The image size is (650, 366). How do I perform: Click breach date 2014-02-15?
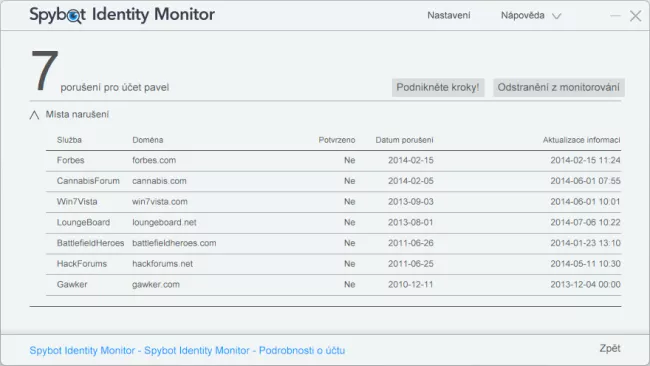pos(410,160)
